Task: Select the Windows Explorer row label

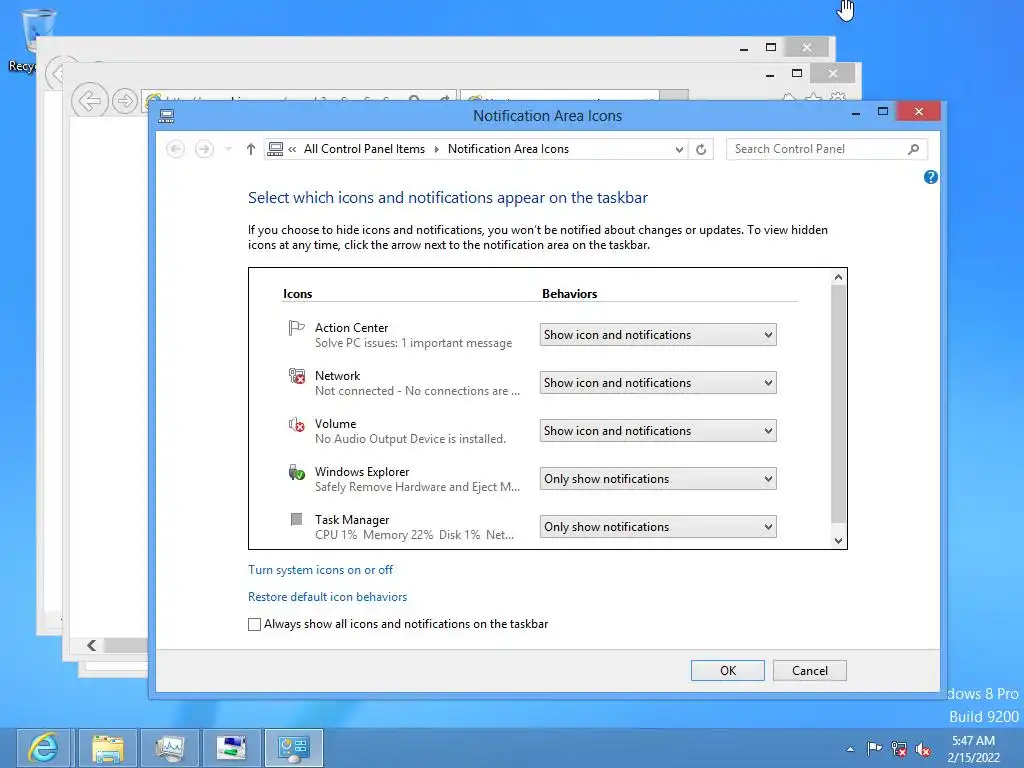Action: 362,472
